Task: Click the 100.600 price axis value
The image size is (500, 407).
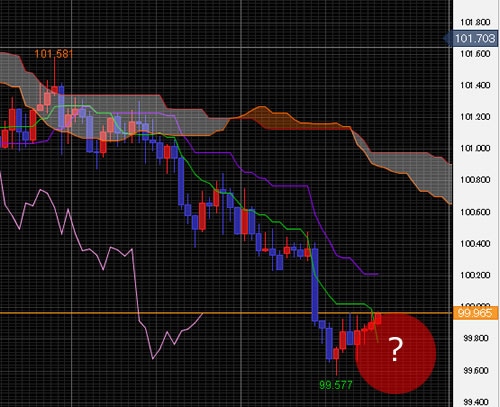Action: coord(475,212)
